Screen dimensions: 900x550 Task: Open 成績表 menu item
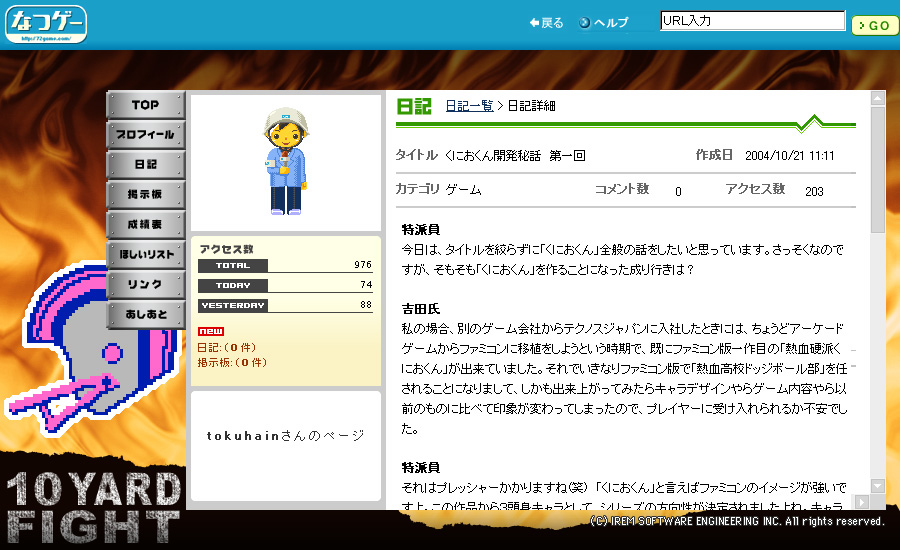coord(146,224)
